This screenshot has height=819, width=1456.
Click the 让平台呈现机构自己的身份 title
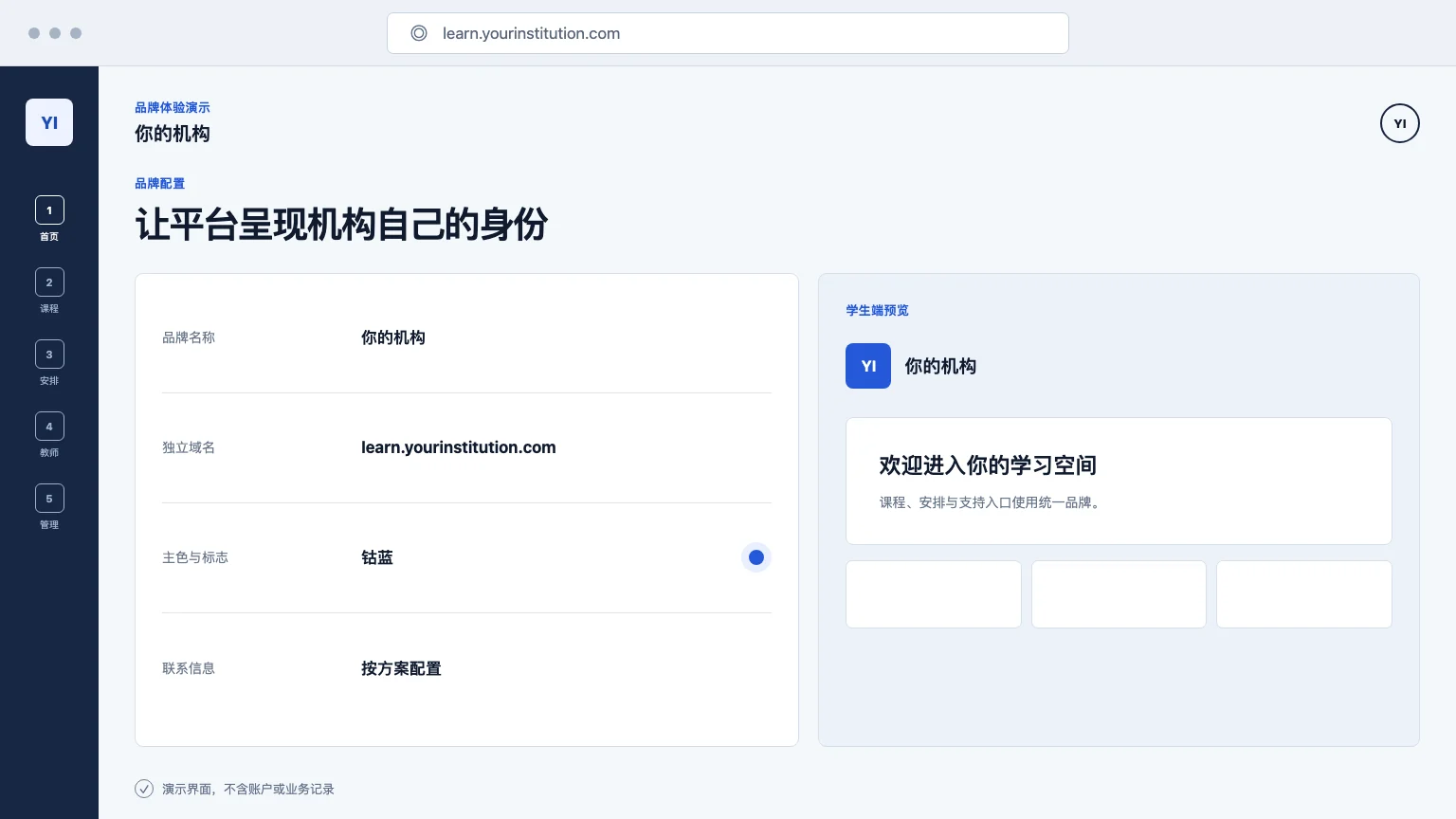341,225
